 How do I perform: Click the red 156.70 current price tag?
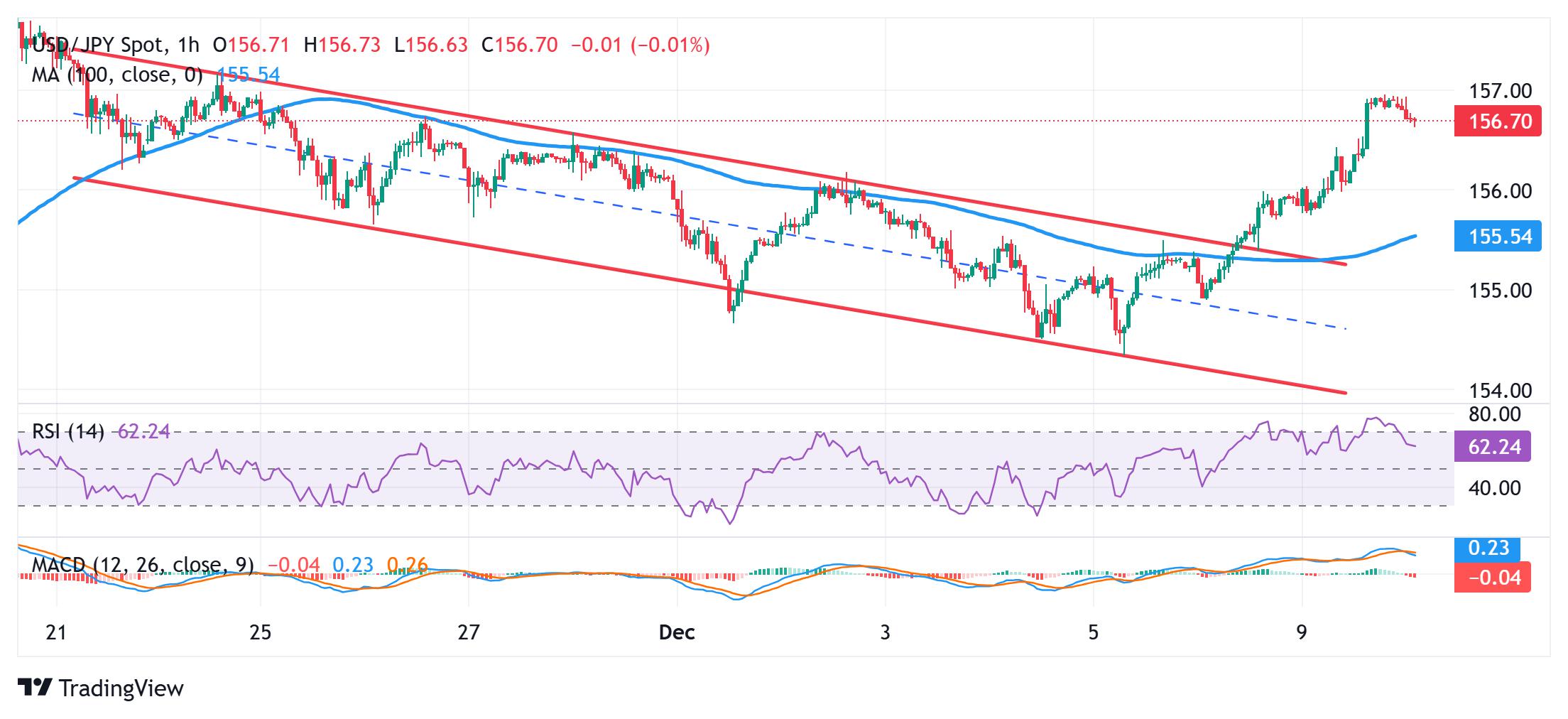[x=1498, y=121]
